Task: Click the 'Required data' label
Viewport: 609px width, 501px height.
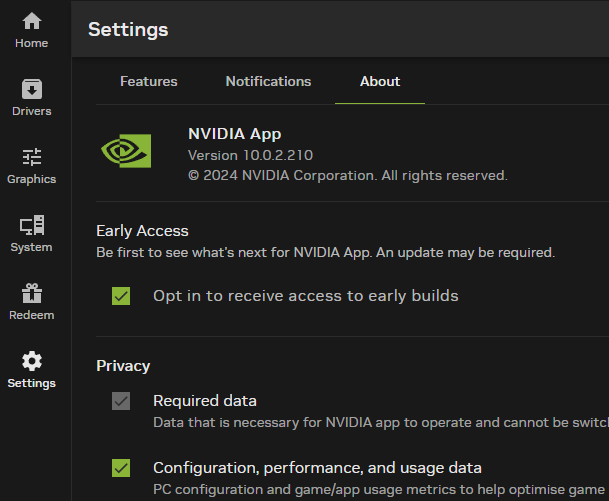Action: [x=205, y=401]
